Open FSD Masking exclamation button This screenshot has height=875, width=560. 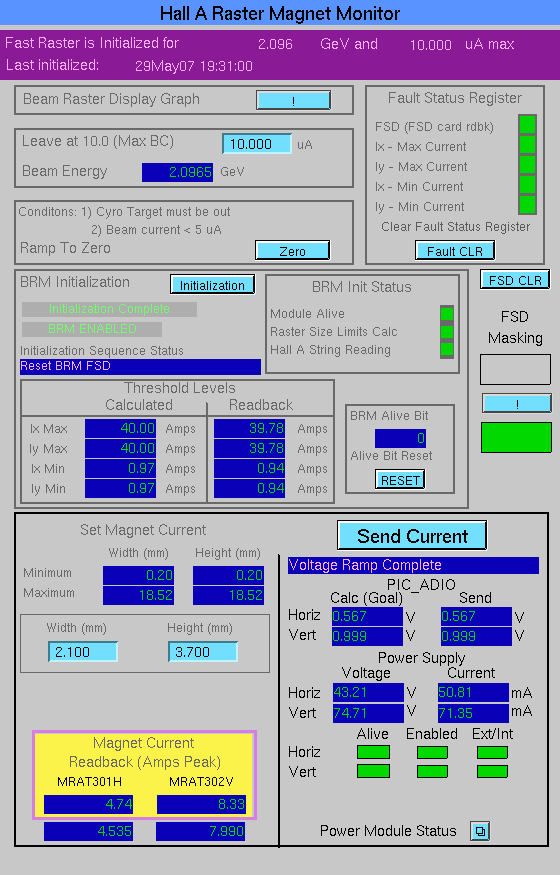(x=516, y=403)
